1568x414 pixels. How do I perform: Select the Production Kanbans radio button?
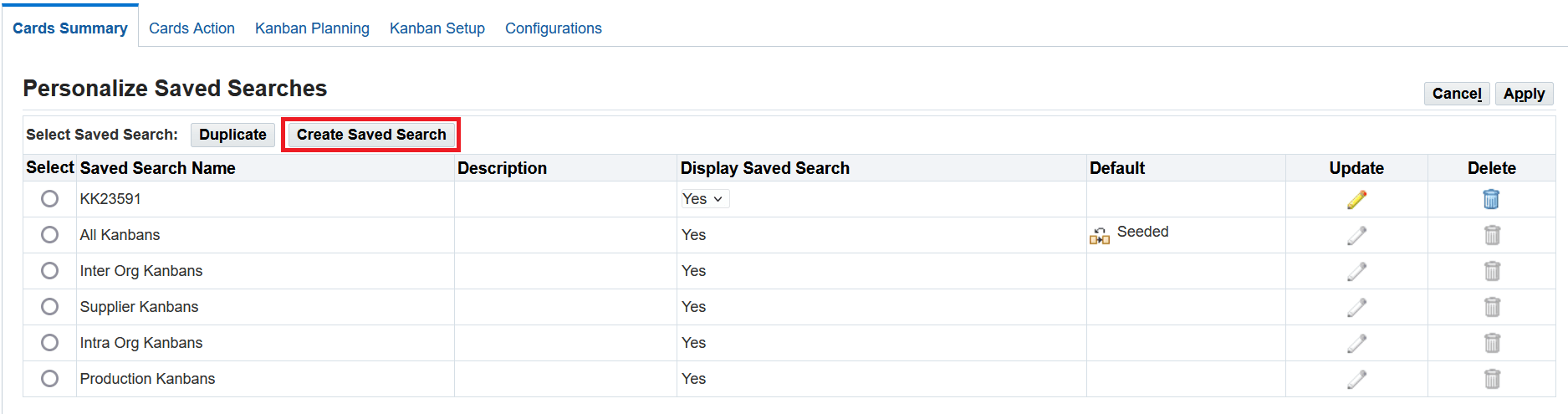(x=50, y=379)
